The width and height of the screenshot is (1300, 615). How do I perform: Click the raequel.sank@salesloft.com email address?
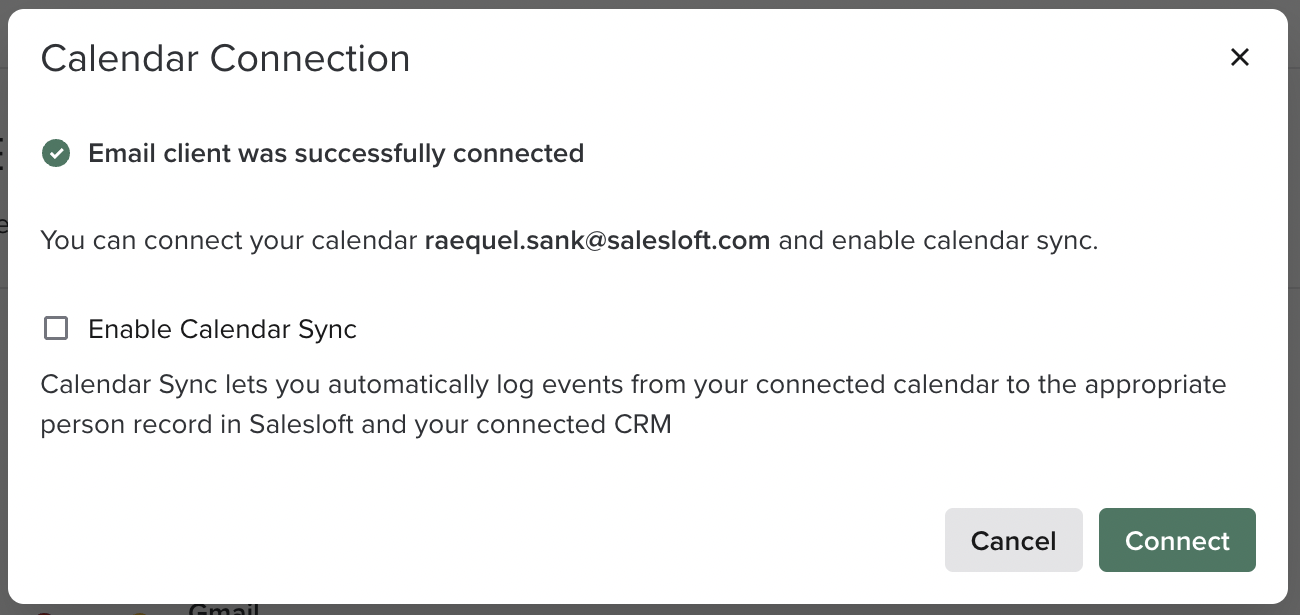coord(597,241)
